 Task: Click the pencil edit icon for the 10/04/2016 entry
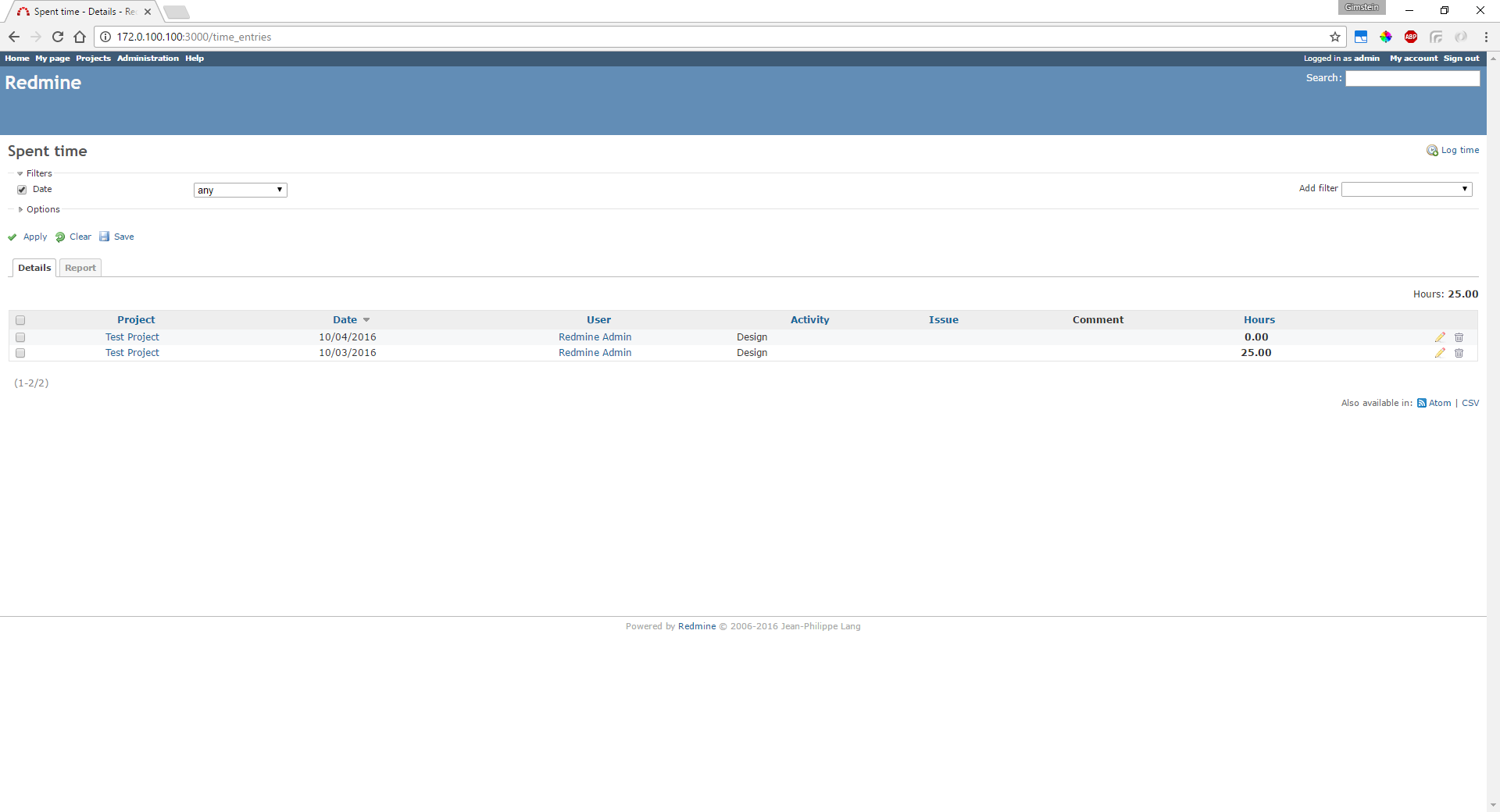point(1440,337)
